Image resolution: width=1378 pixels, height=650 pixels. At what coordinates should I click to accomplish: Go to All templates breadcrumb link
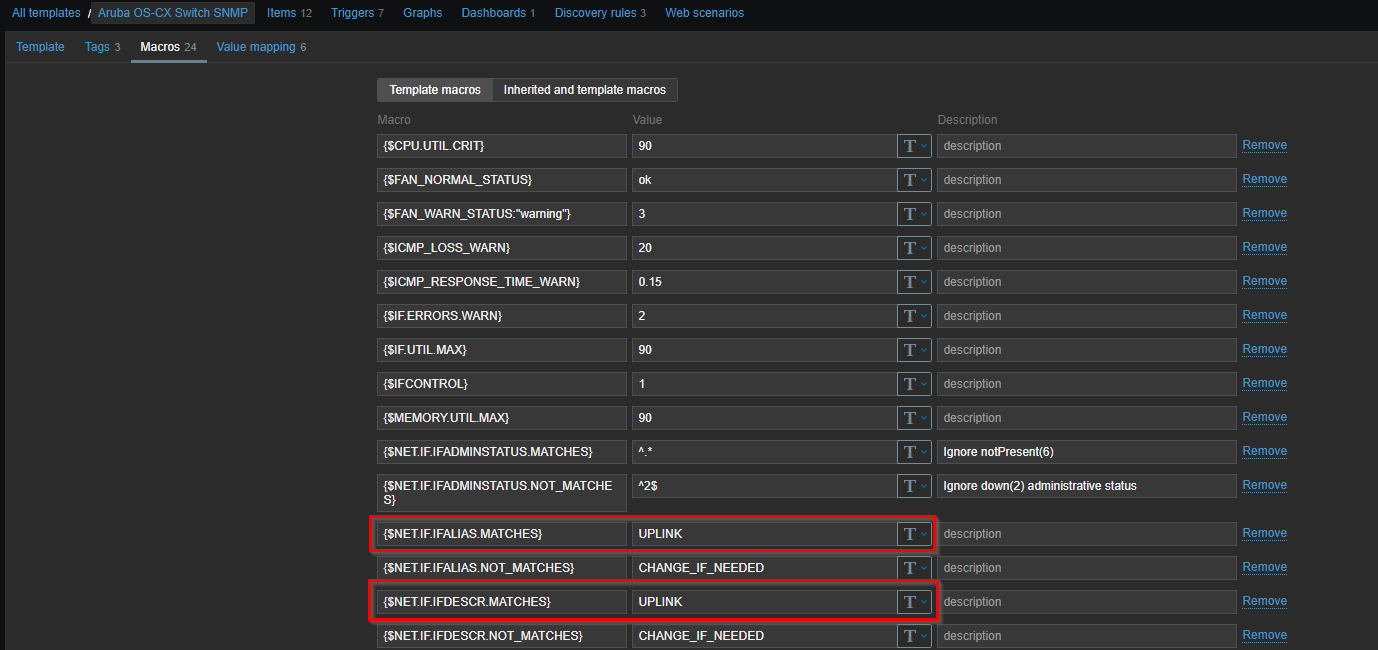(46, 13)
